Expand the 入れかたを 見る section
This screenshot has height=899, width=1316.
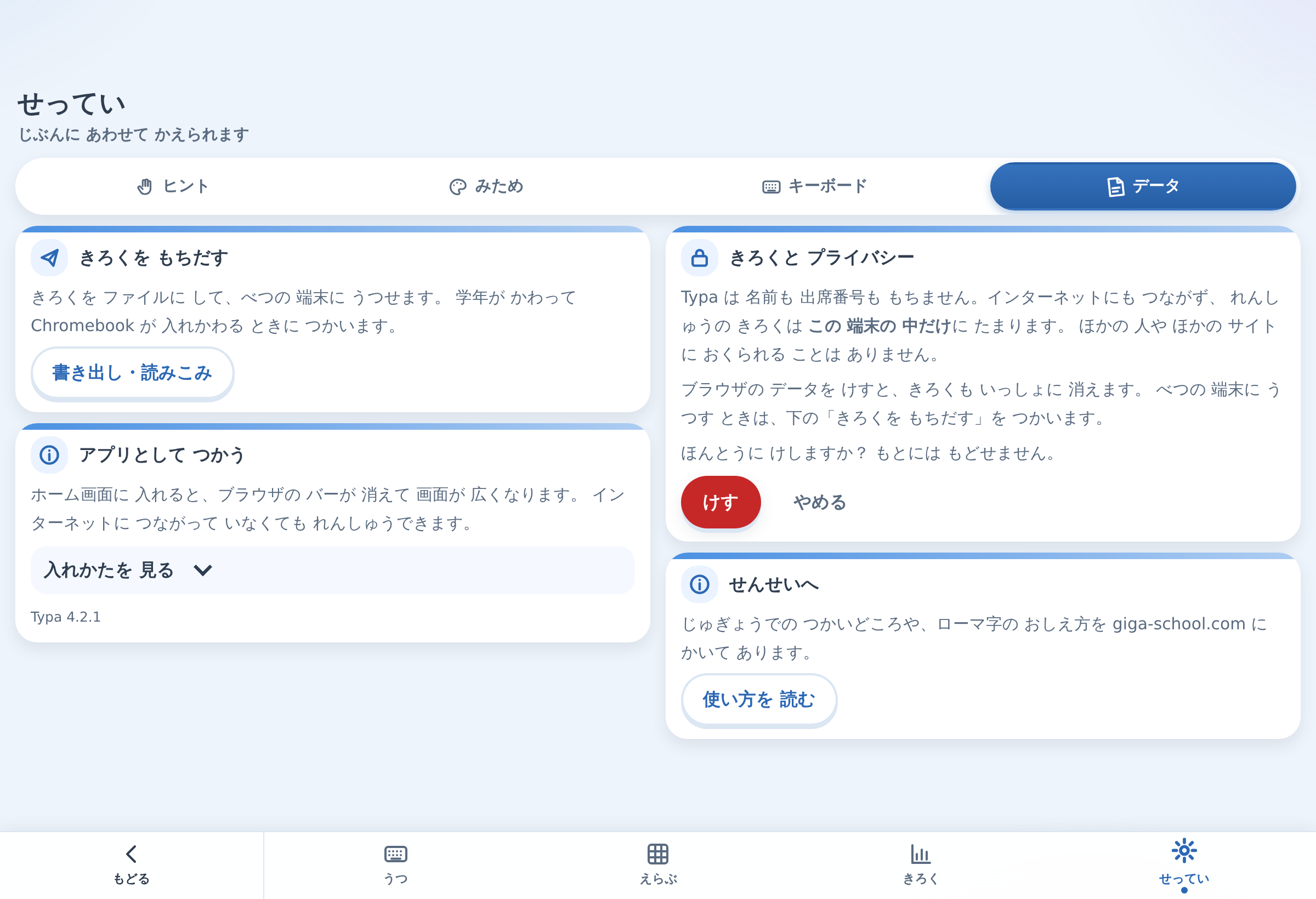[x=332, y=570]
